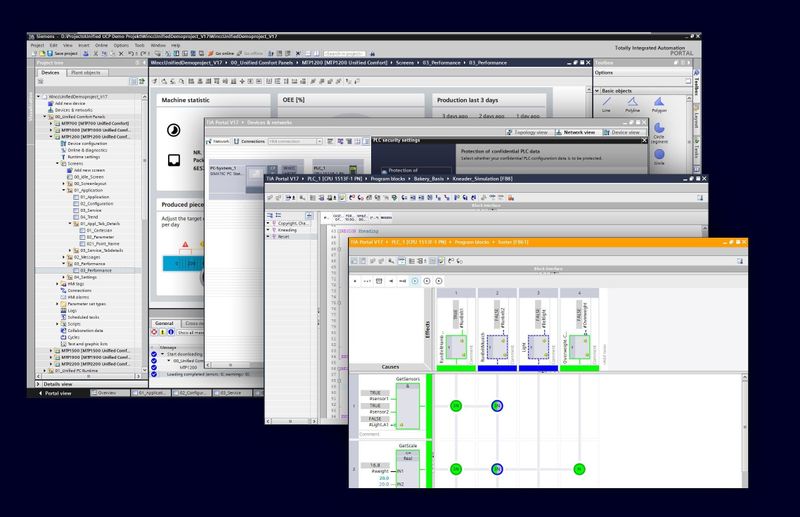Screen dimensions: 800x517
Task: Open the Options menu
Action: coord(121,45)
